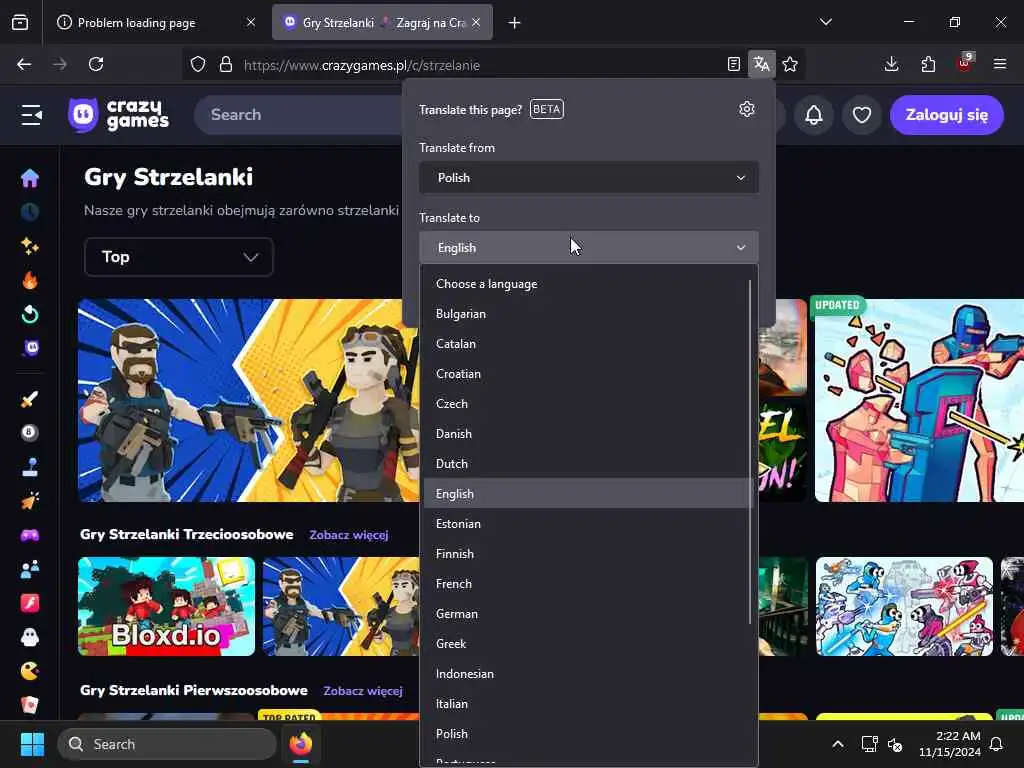Choose Croatian in the language list
The image size is (1024, 768).
[x=586, y=374]
